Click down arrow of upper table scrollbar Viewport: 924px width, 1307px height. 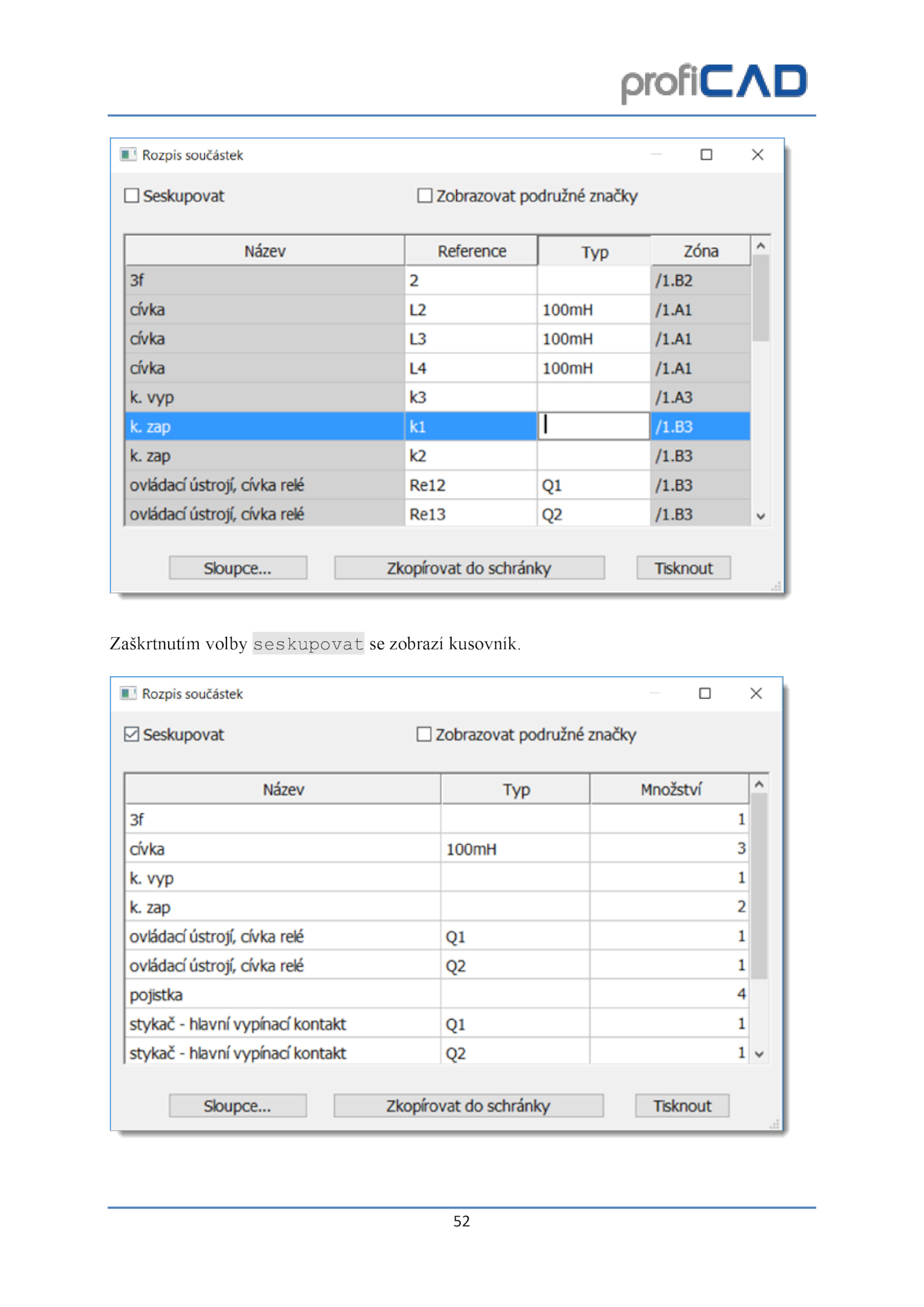(x=761, y=517)
